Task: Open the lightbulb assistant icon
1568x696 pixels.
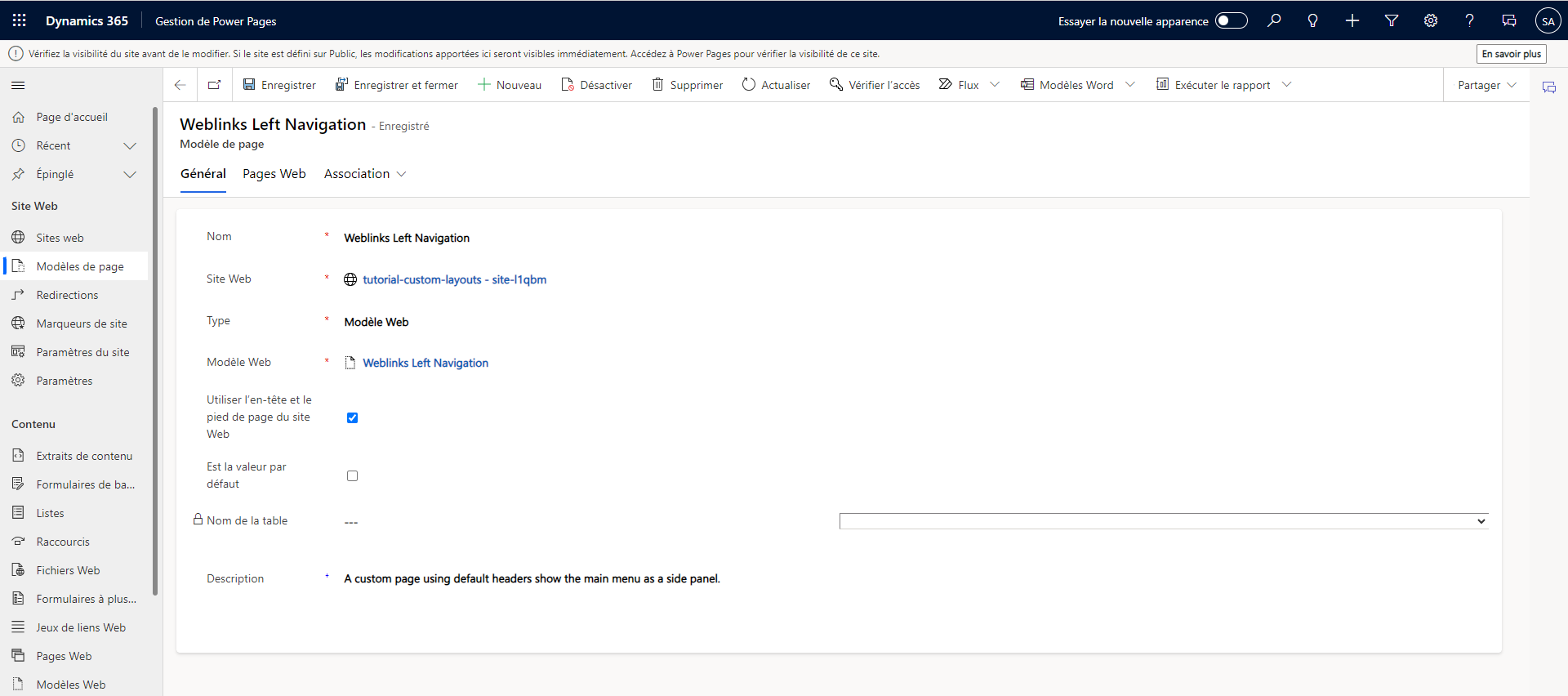Action: [x=1313, y=20]
